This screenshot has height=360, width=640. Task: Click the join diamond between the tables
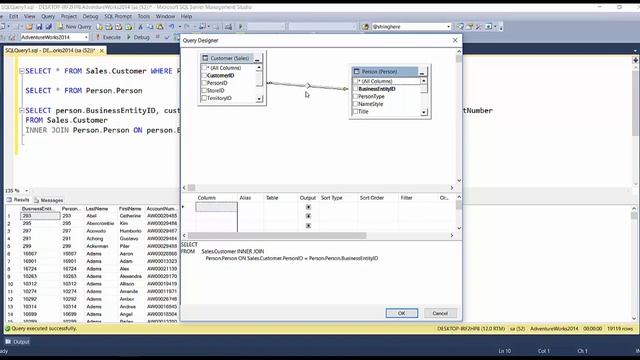(308, 86)
